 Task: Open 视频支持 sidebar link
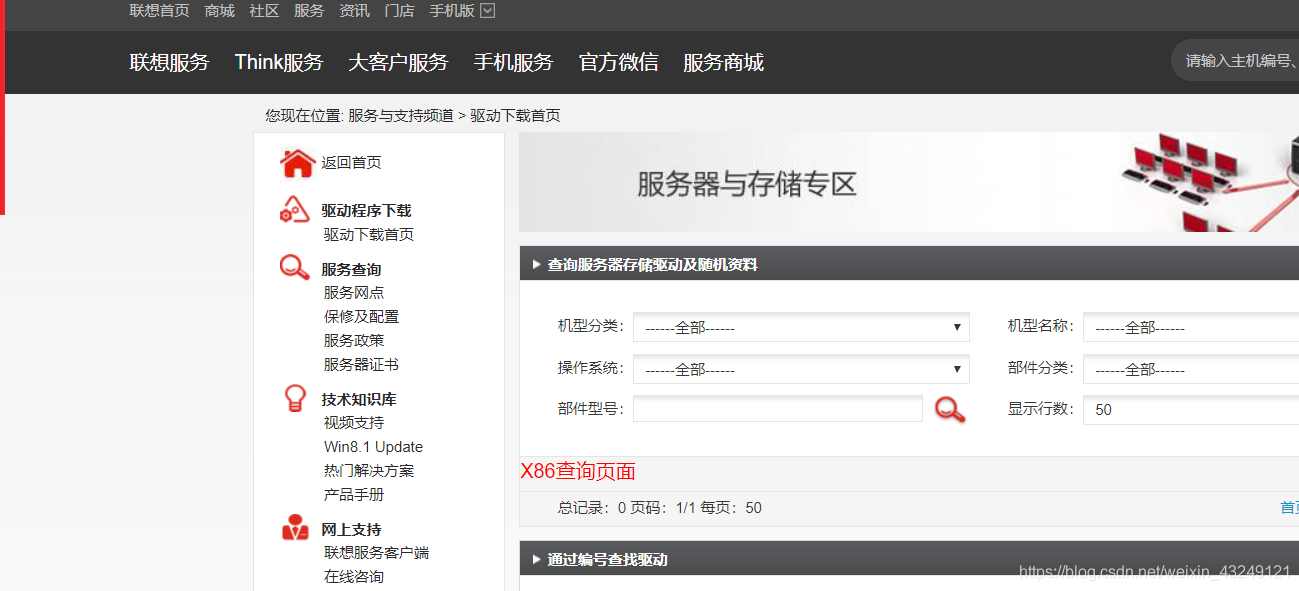[353, 423]
